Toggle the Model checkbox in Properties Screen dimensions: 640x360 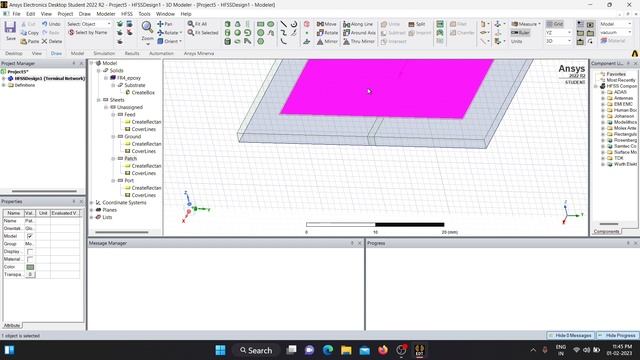click(x=29, y=236)
